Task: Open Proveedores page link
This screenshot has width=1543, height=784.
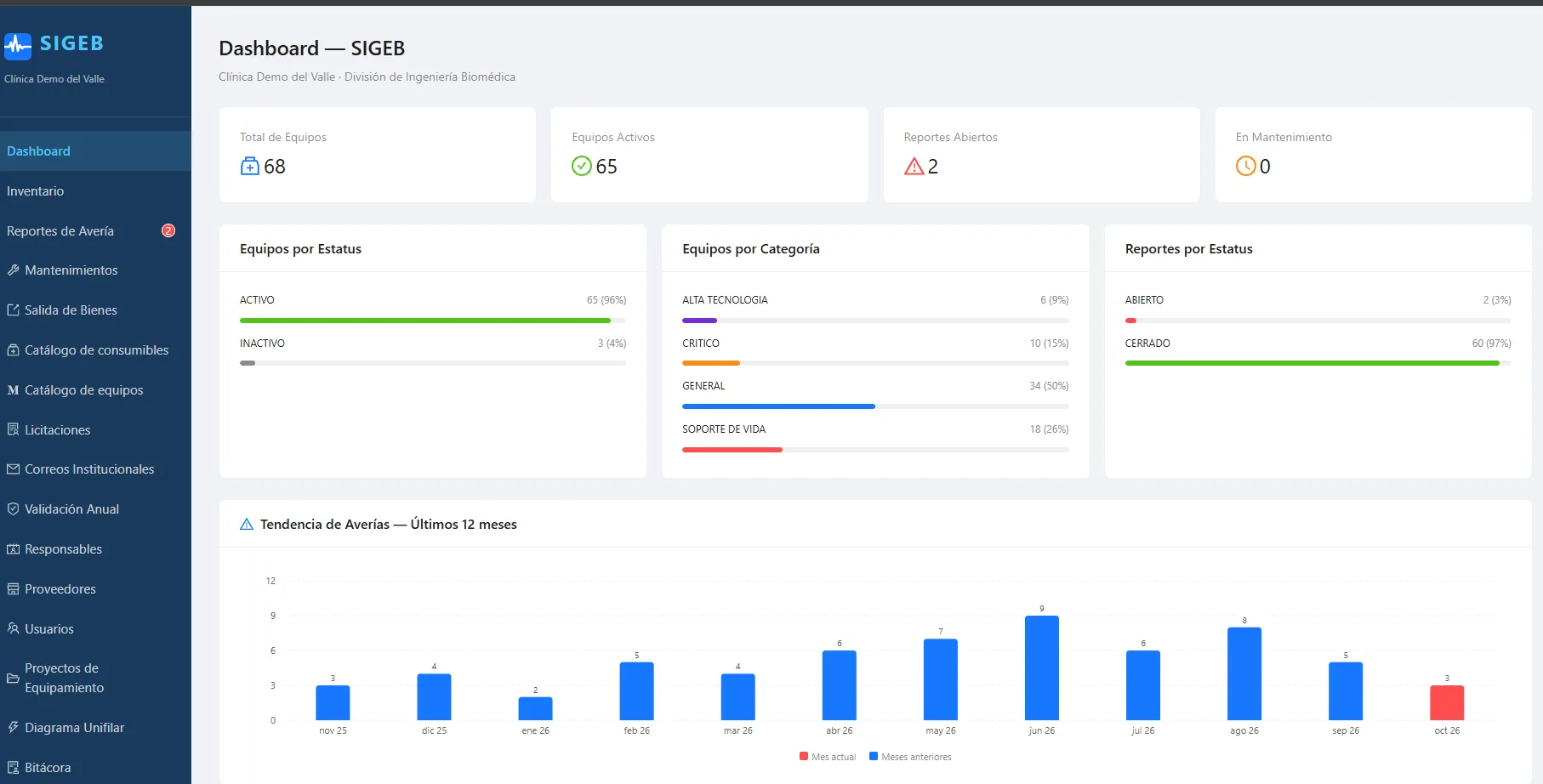Action: coord(95,589)
